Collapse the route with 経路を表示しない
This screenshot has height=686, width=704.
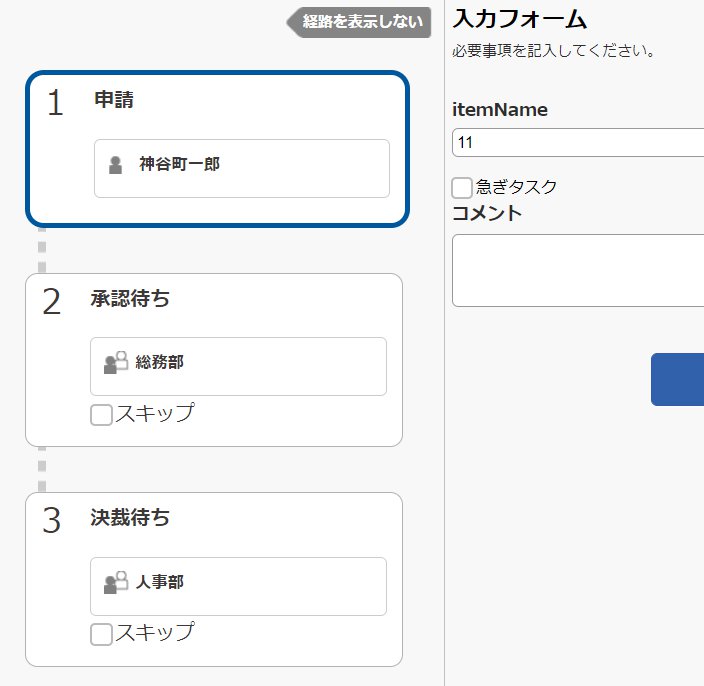(359, 22)
